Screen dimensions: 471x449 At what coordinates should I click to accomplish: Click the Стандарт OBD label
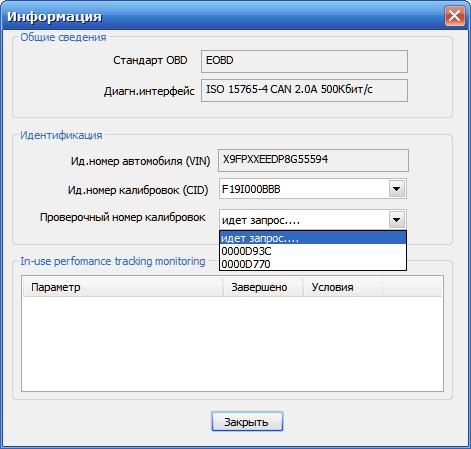pos(150,60)
